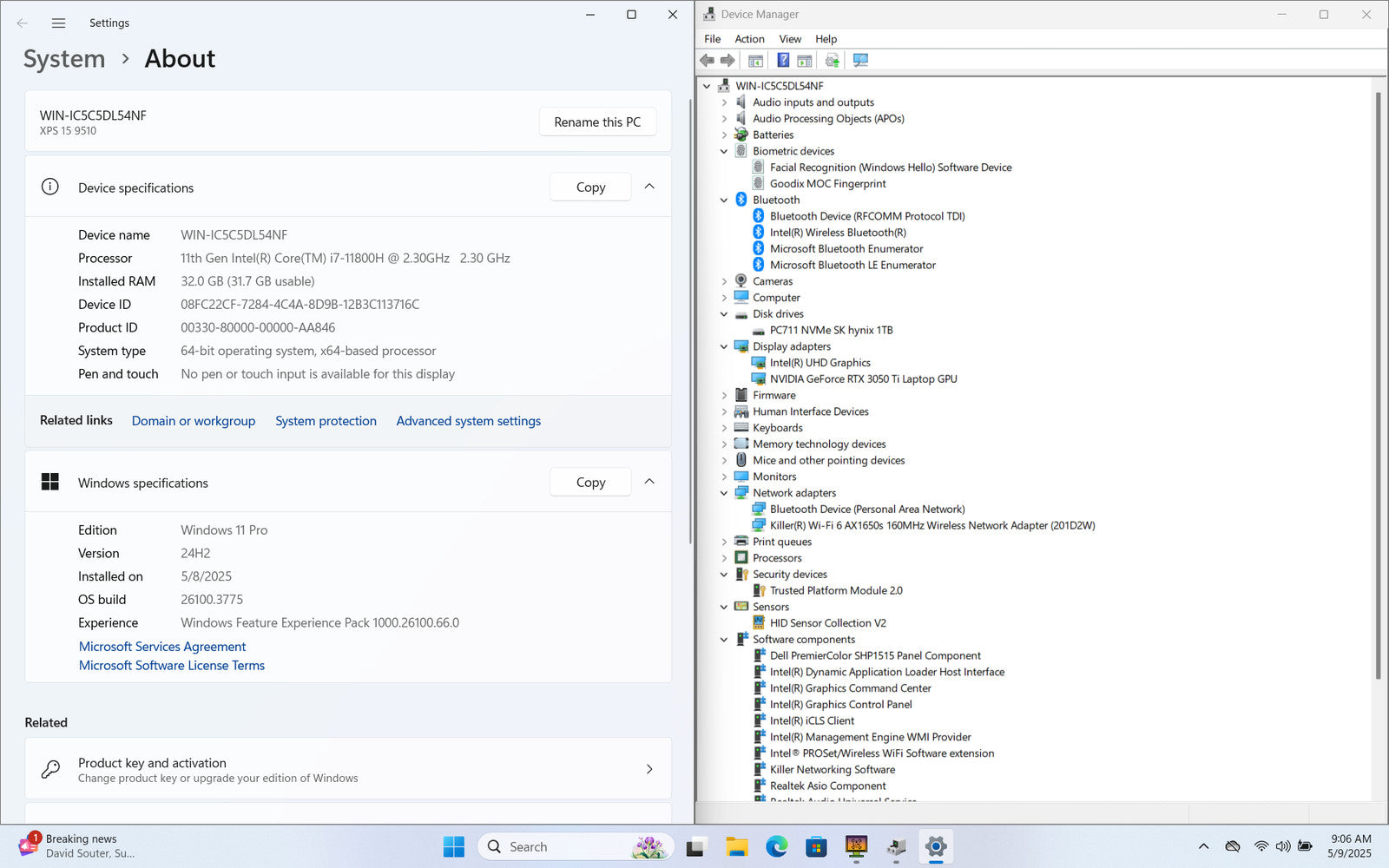Open Help menu in Device Manager
Screen dimensions: 1389x868
pyautogui.click(x=826, y=39)
